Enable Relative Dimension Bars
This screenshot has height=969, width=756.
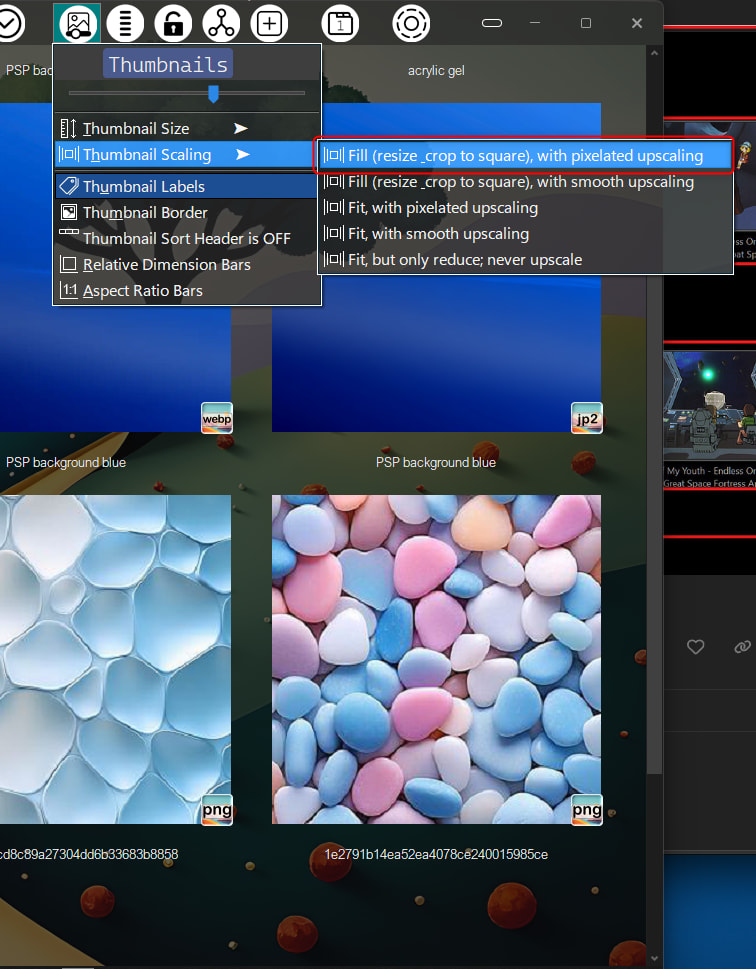click(166, 265)
